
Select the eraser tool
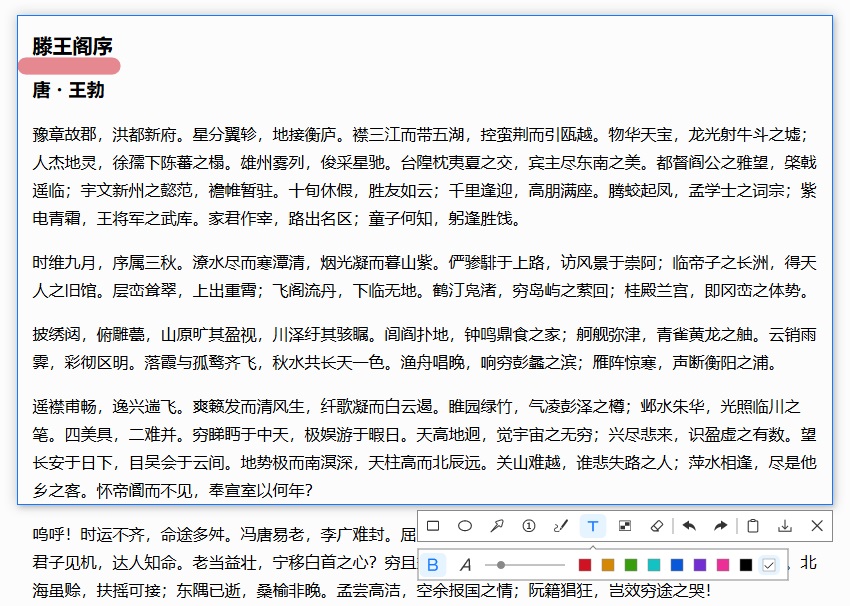click(x=656, y=526)
